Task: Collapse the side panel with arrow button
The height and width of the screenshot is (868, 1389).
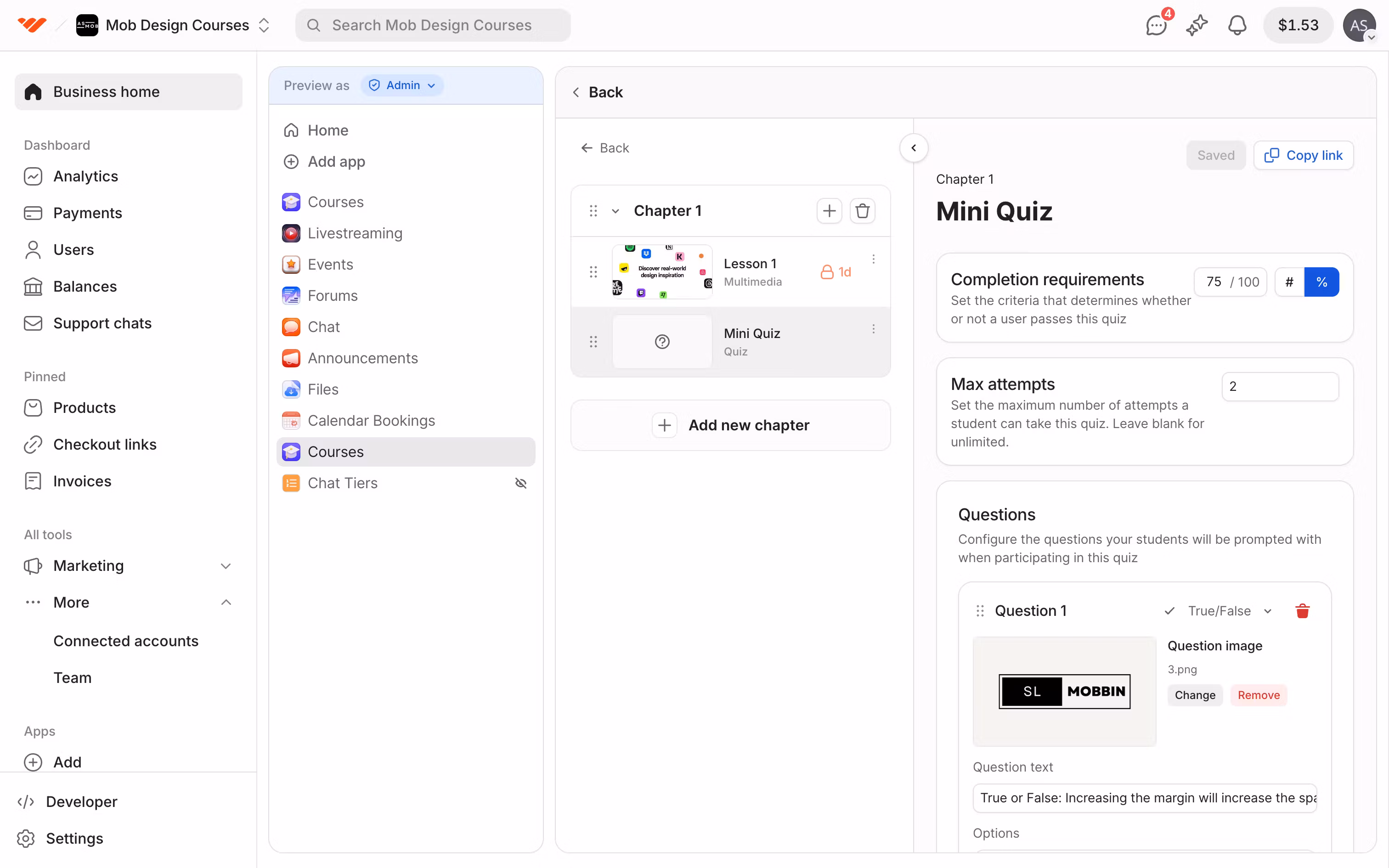Action: pos(914,148)
